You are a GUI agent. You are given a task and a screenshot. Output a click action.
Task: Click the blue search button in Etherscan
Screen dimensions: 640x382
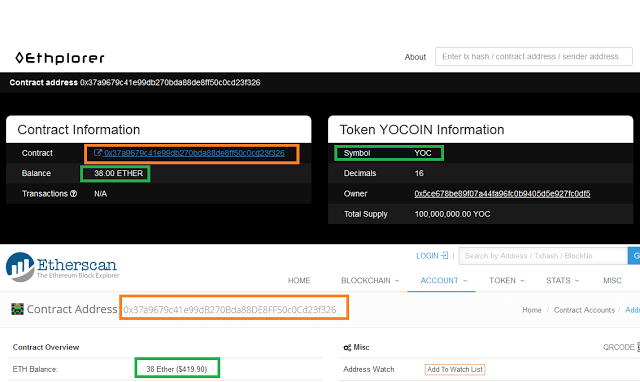coord(634,256)
